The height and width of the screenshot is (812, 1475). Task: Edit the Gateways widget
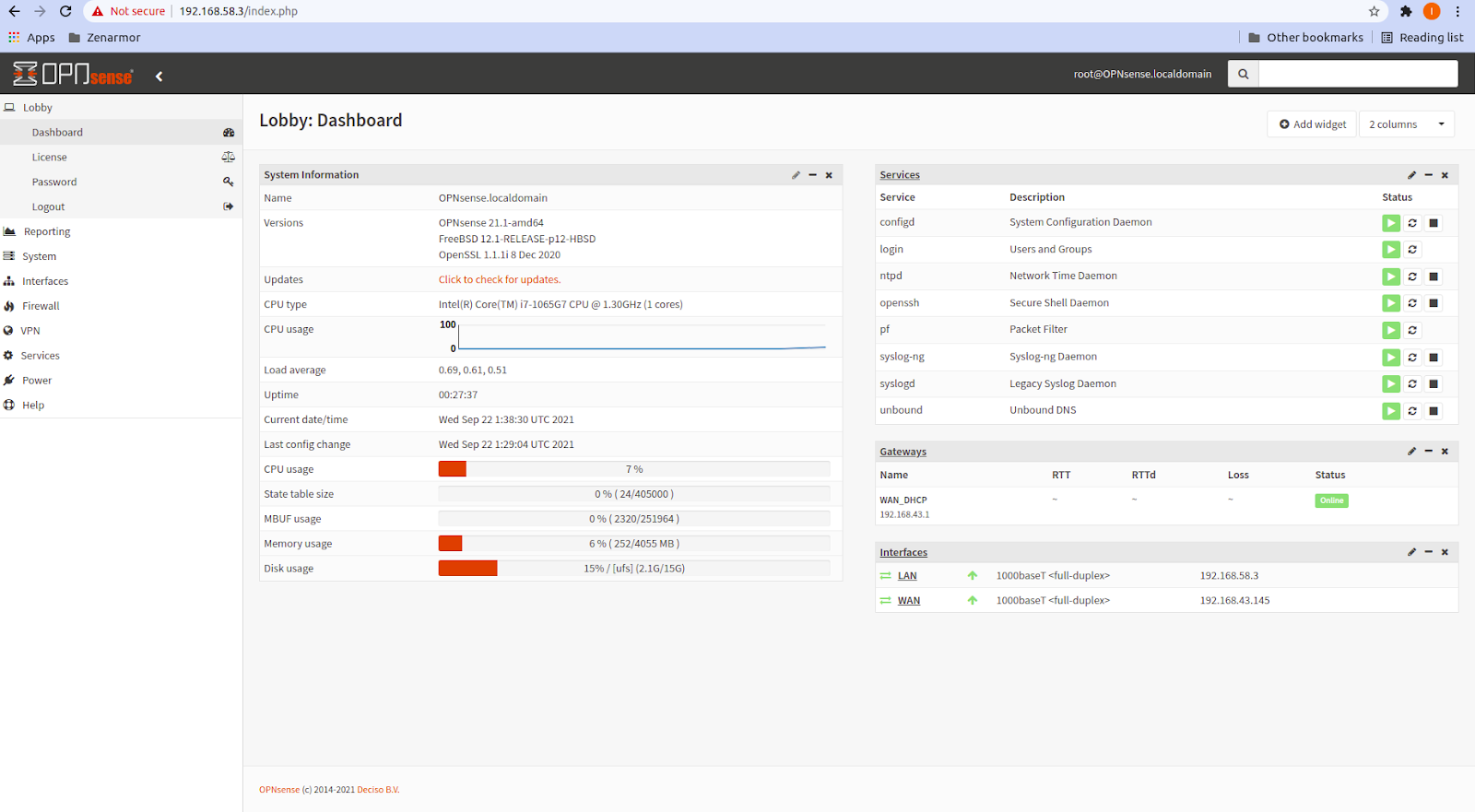[x=1411, y=452]
